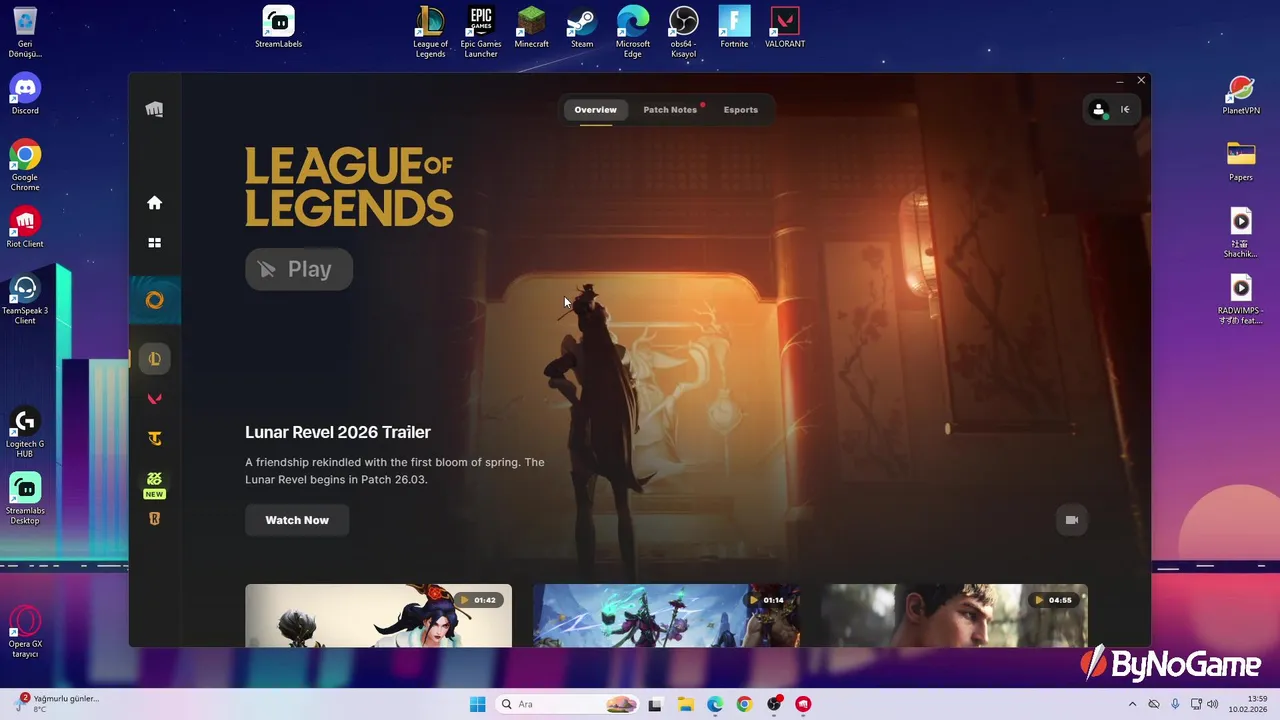Expand hidden system tray icons
The height and width of the screenshot is (720, 1280).
(1132, 704)
